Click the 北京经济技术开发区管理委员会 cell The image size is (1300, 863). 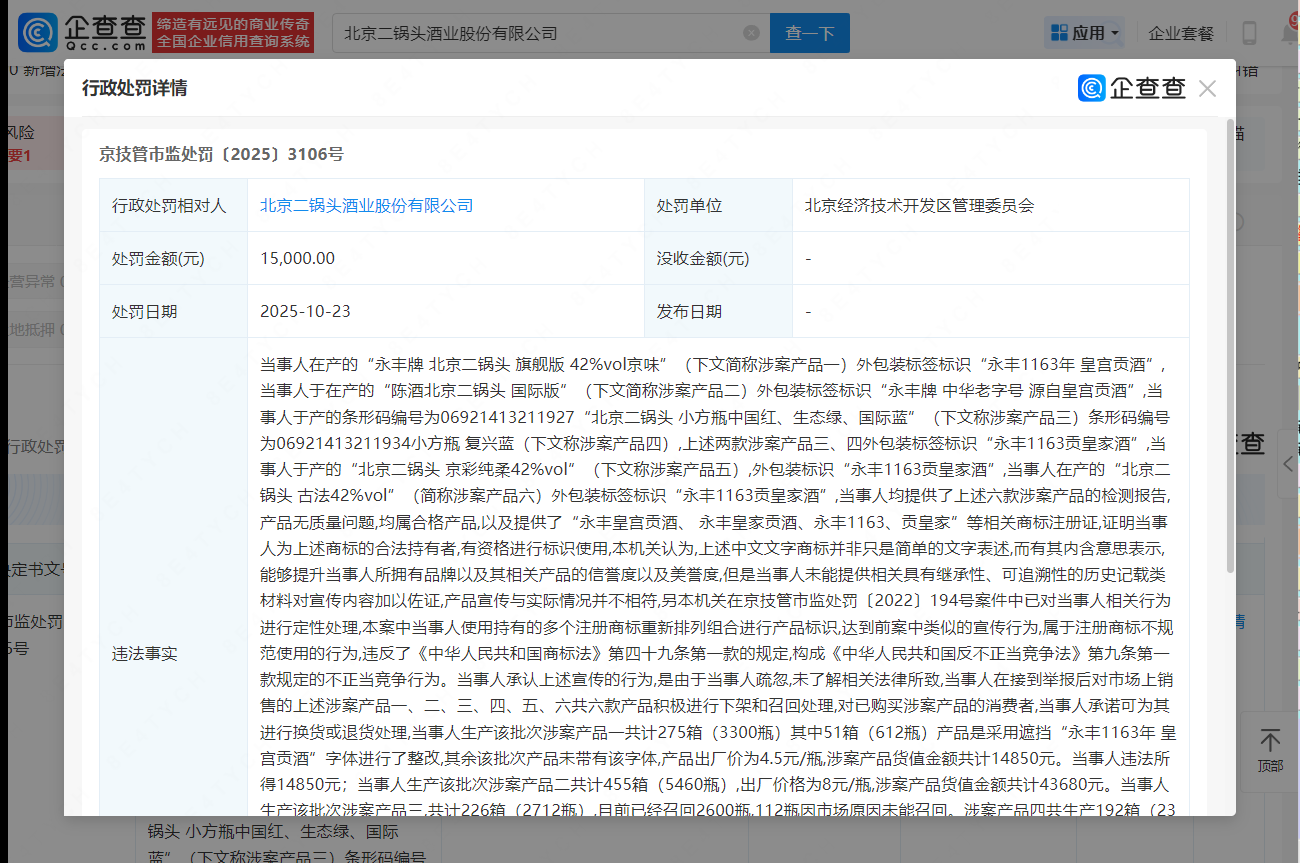tap(919, 205)
